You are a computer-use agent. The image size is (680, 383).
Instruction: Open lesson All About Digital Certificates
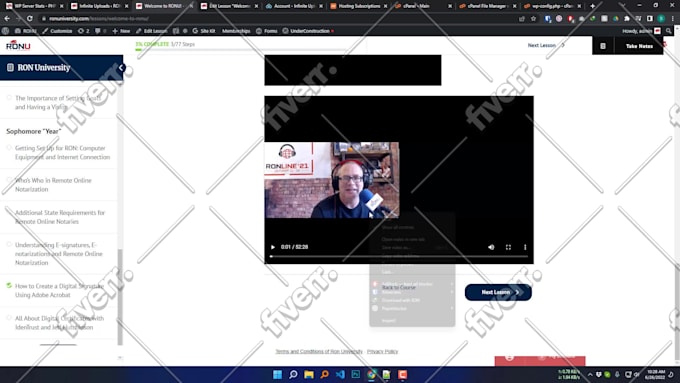pos(59,323)
